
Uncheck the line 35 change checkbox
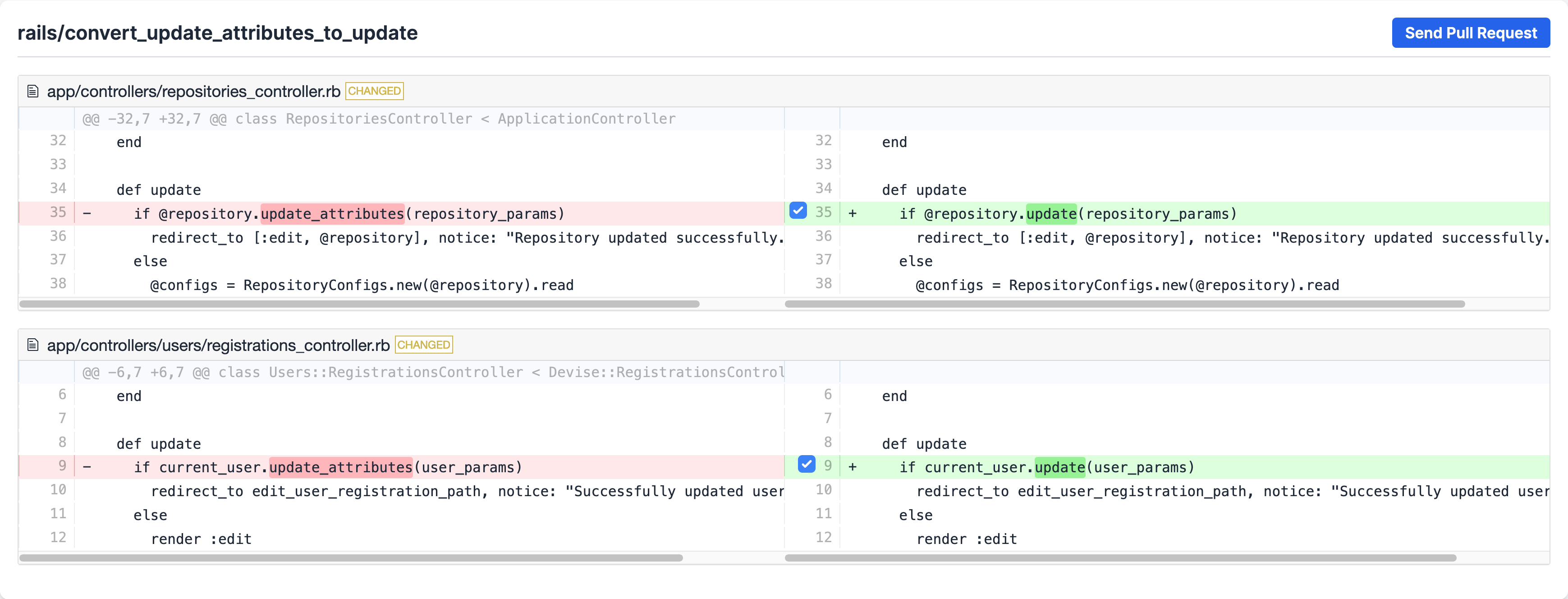coord(798,211)
